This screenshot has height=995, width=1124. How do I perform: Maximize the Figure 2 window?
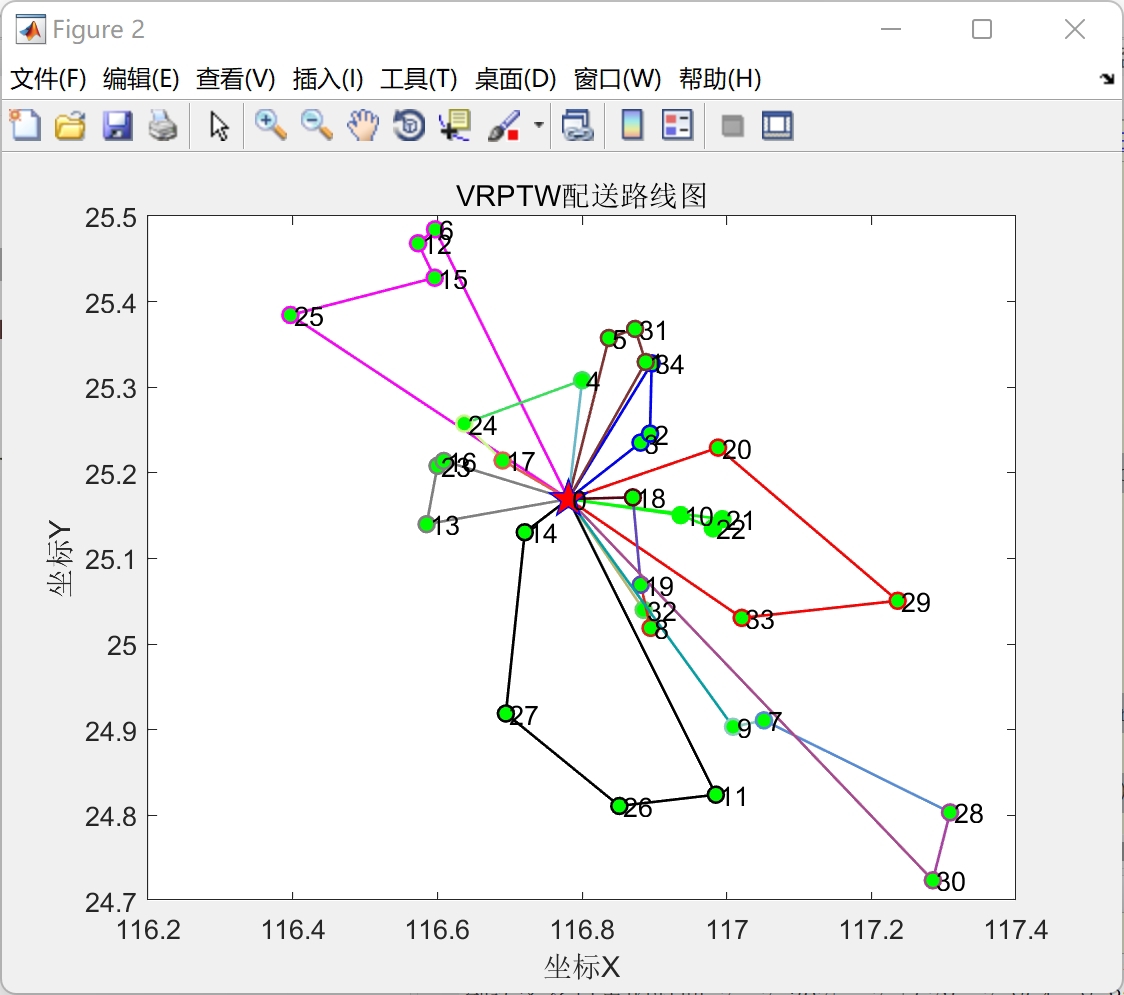pos(981,29)
